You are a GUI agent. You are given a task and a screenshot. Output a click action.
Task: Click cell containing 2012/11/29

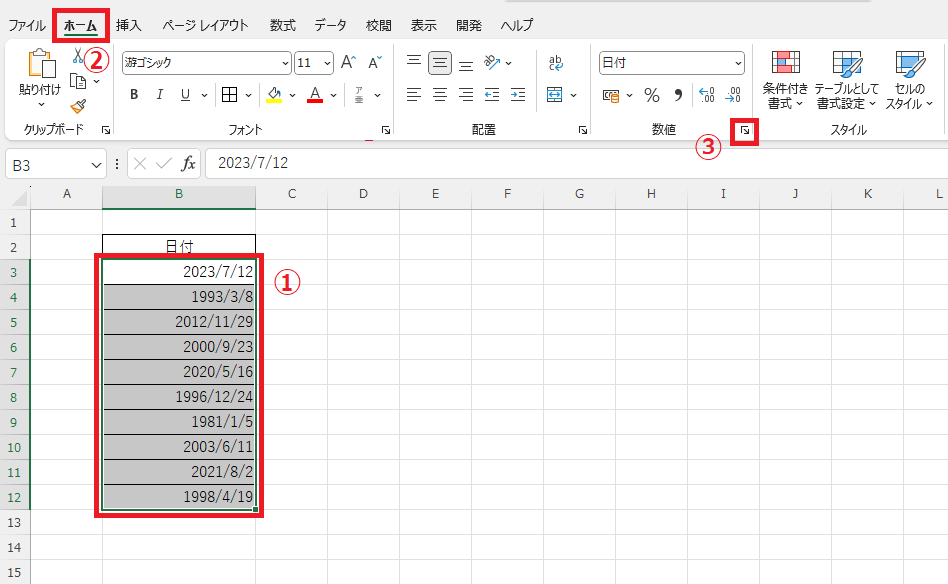click(179, 322)
